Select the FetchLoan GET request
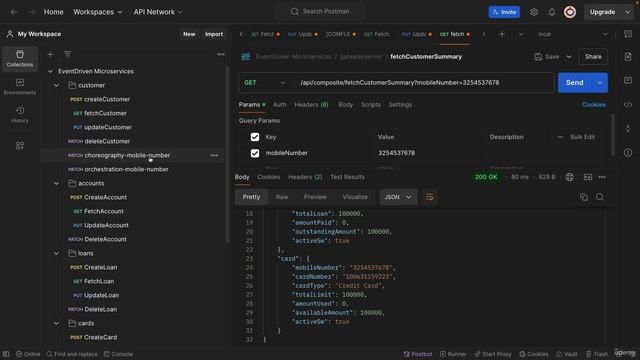The height and width of the screenshot is (360, 640). click(x=99, y=282)
